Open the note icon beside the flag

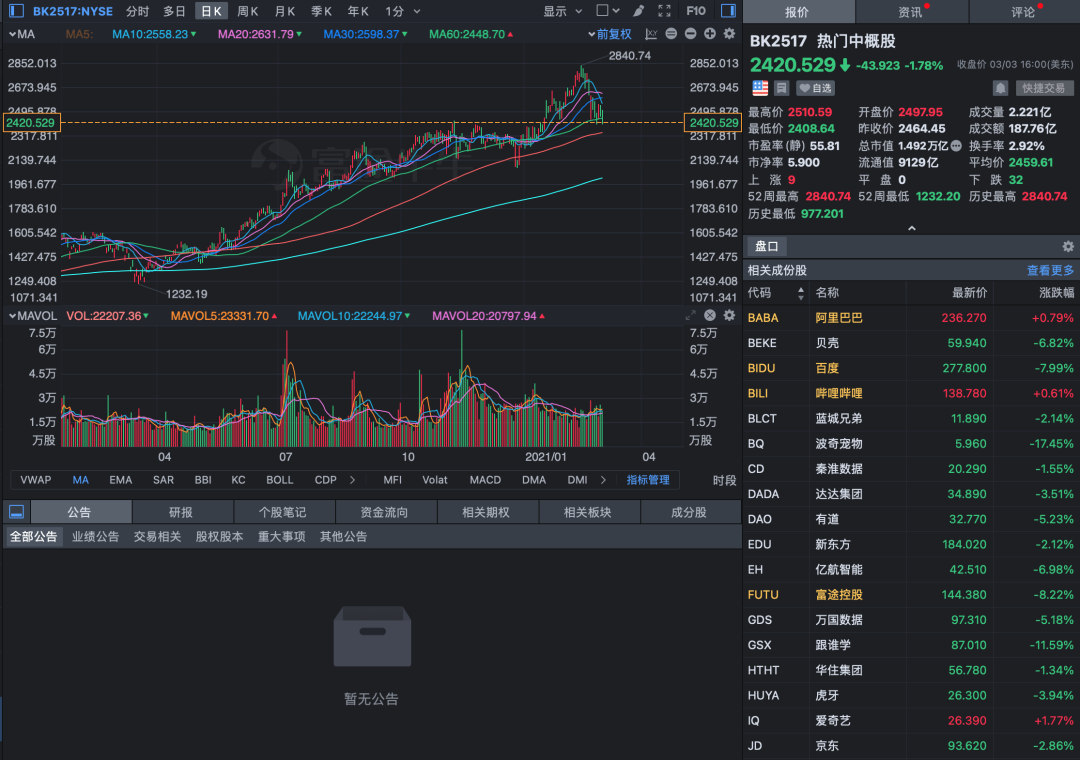click(x=781, y=88)
